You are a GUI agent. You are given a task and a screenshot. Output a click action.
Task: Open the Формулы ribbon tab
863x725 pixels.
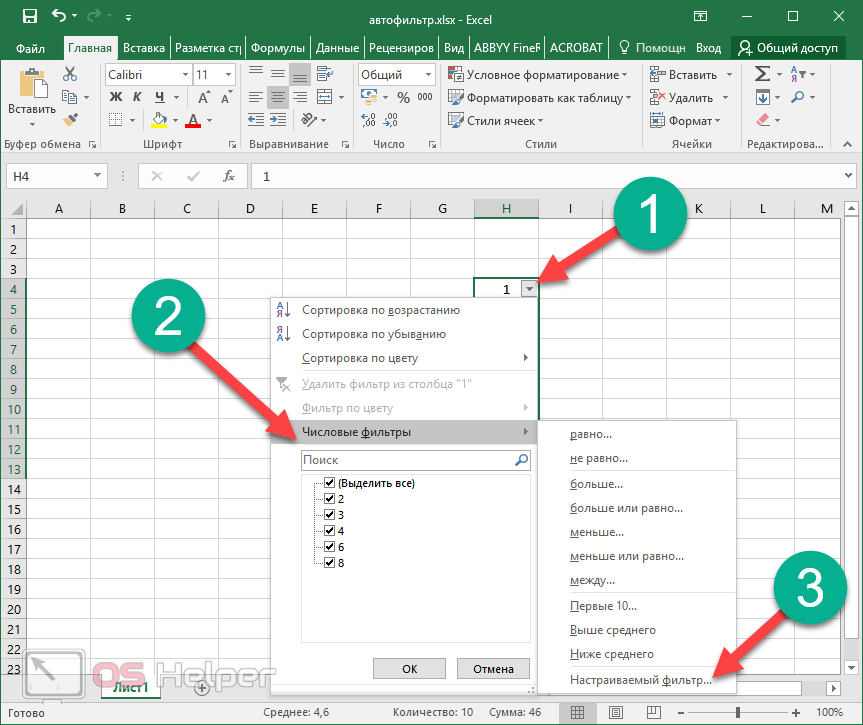(278, 47)
